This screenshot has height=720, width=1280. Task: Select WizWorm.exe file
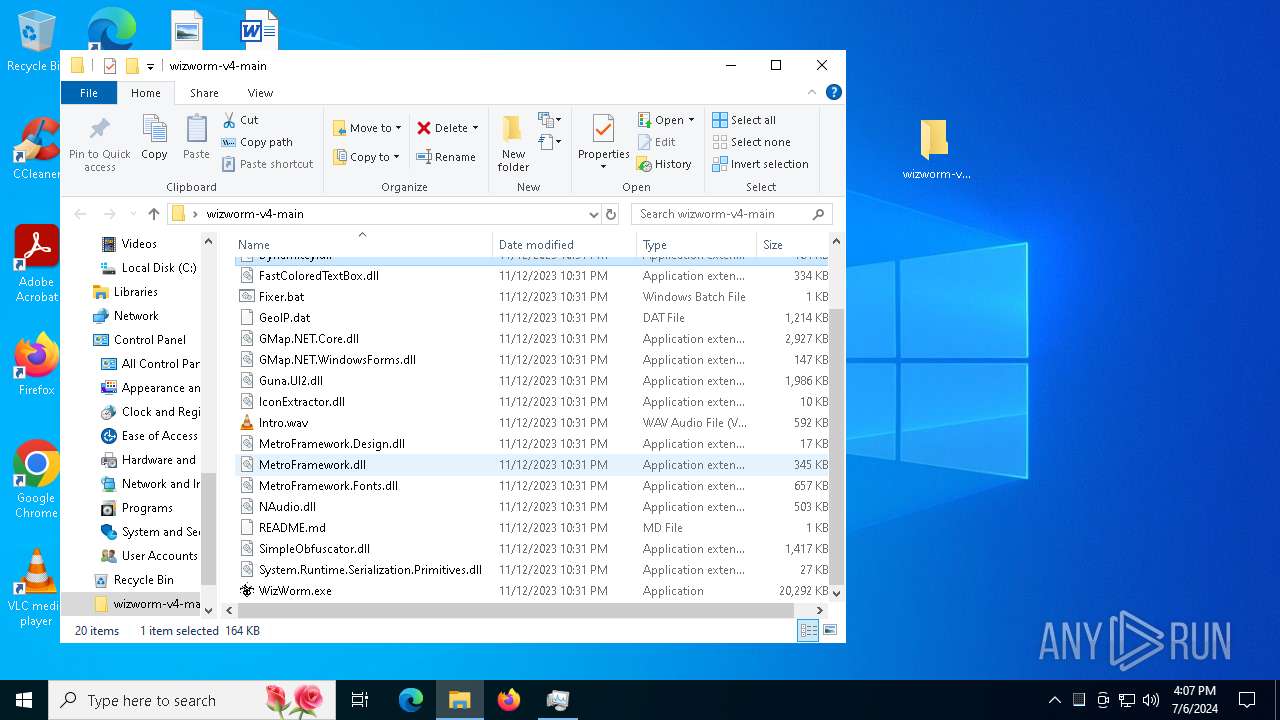[x=295, y=591]
